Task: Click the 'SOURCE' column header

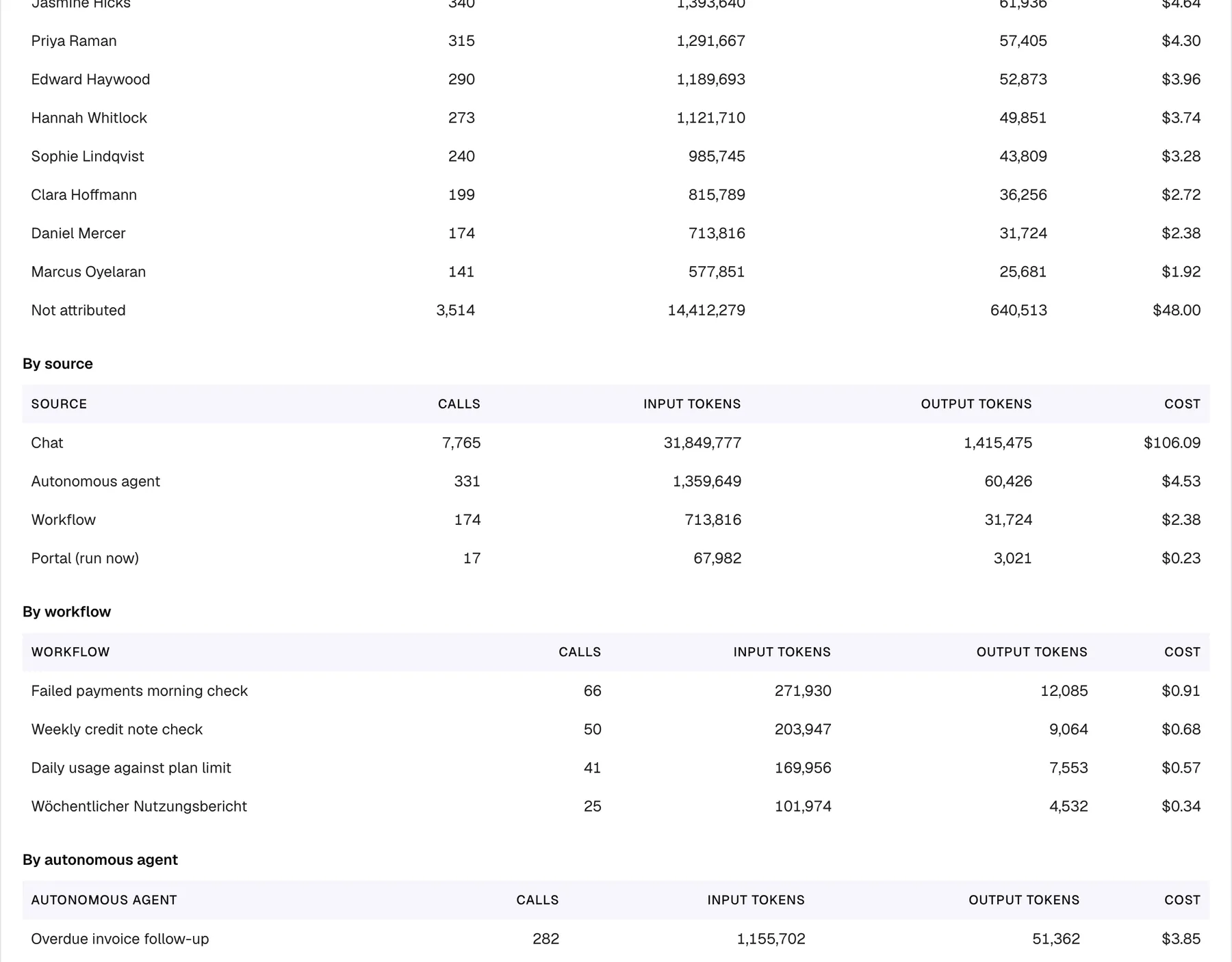Action: pyautogui.click(x=59, y=404)
